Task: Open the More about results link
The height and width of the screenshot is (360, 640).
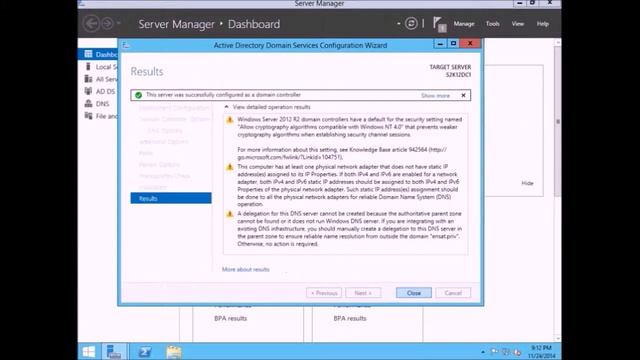Action: click(246, 269)
